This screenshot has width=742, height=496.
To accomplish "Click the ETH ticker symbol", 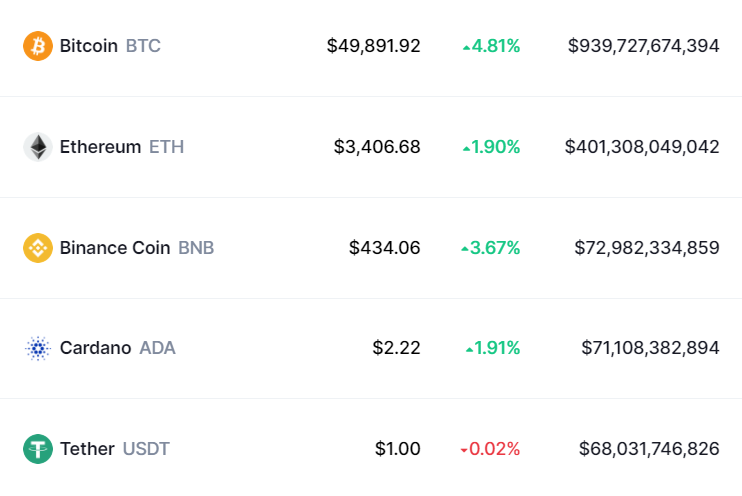I will (x=166, y=147).
